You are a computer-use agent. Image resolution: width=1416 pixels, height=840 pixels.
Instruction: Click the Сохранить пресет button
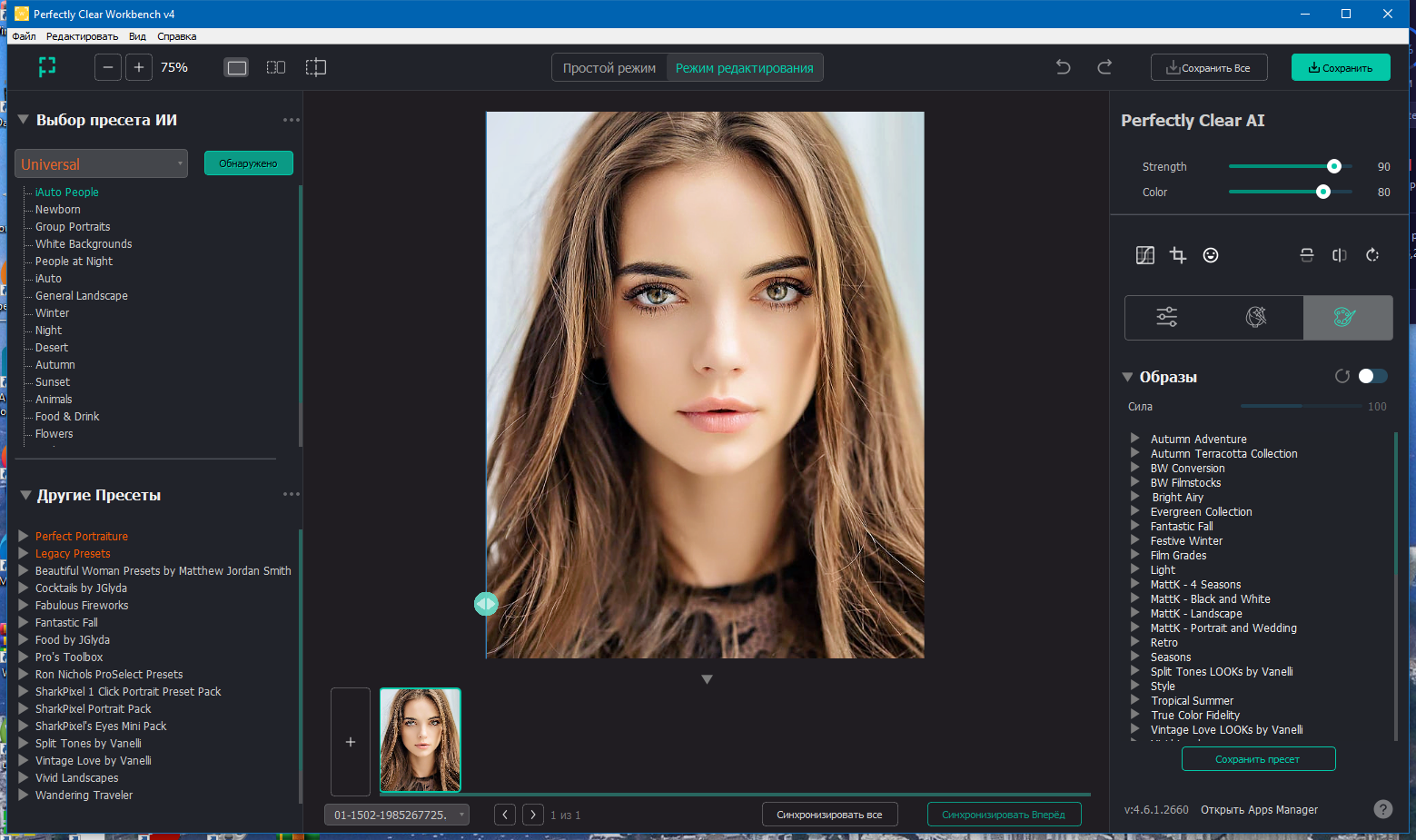coord(1258,759)
